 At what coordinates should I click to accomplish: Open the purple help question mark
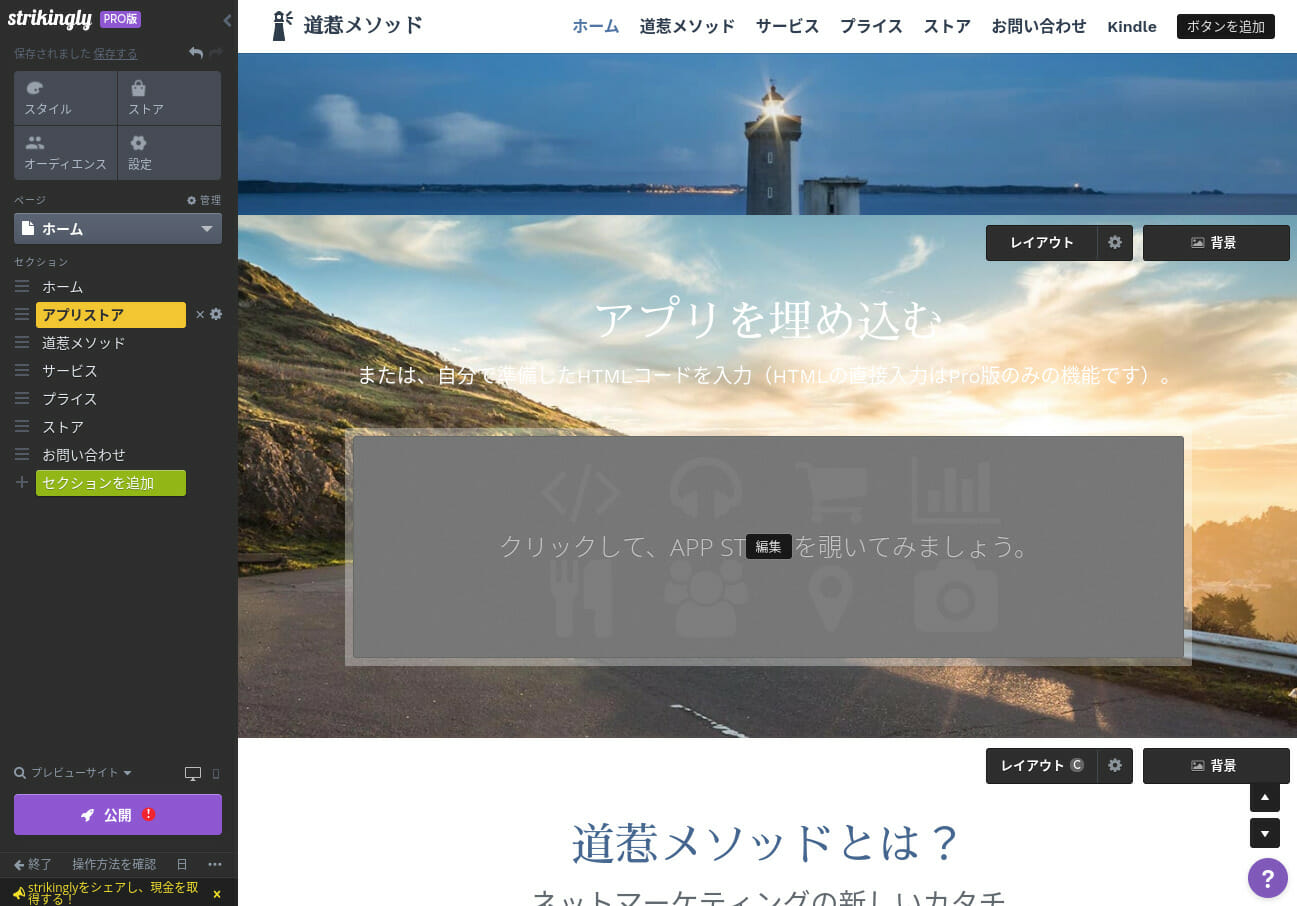tap(1268, 878)
